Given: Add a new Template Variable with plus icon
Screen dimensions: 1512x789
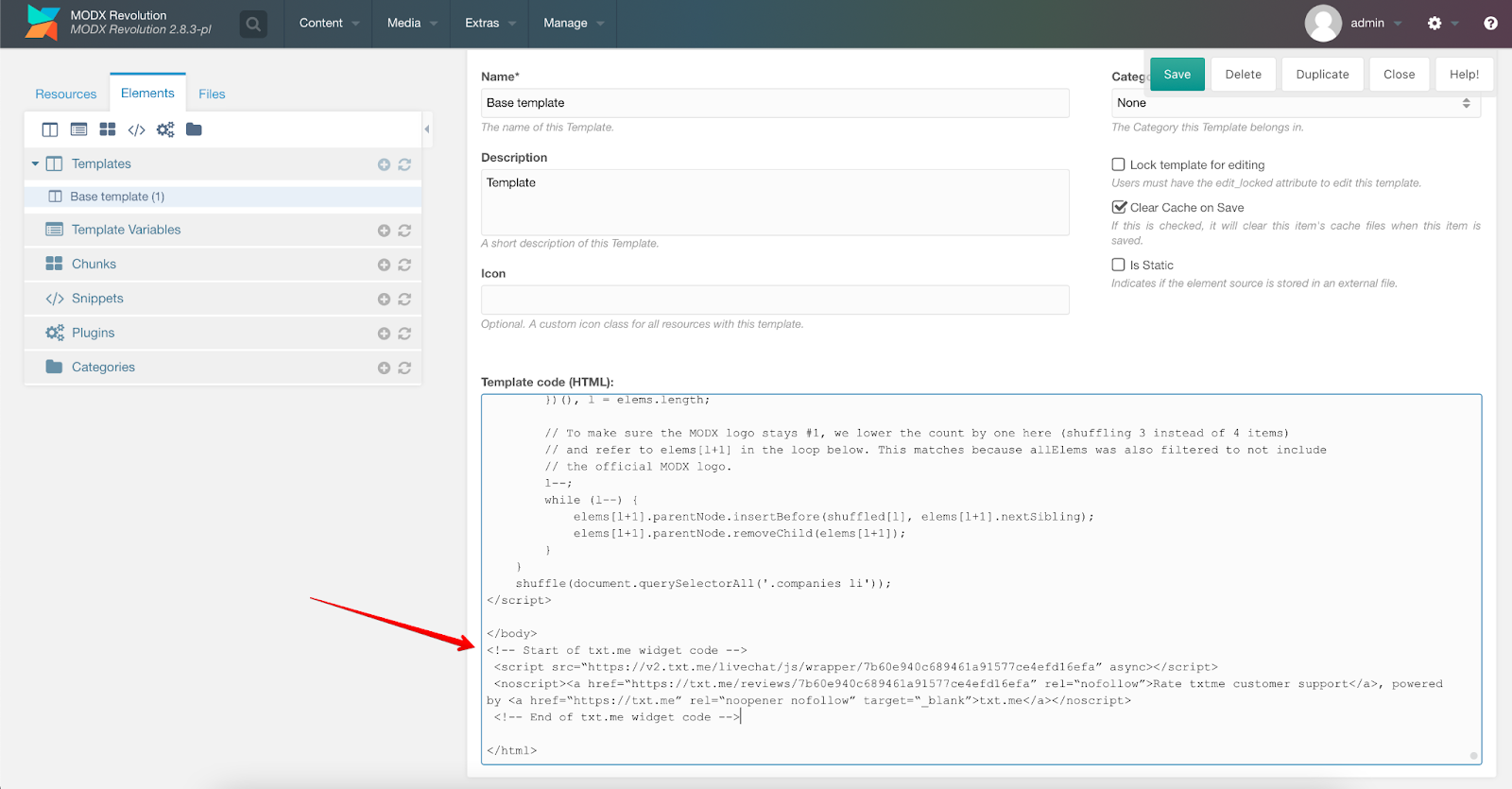Looking at the screenshot, I should pos(384,231).
